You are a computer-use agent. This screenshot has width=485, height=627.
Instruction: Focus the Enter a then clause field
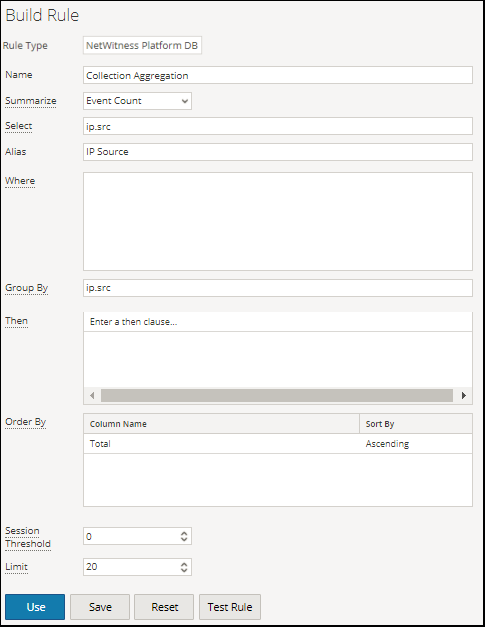click(x=278, y=322)
